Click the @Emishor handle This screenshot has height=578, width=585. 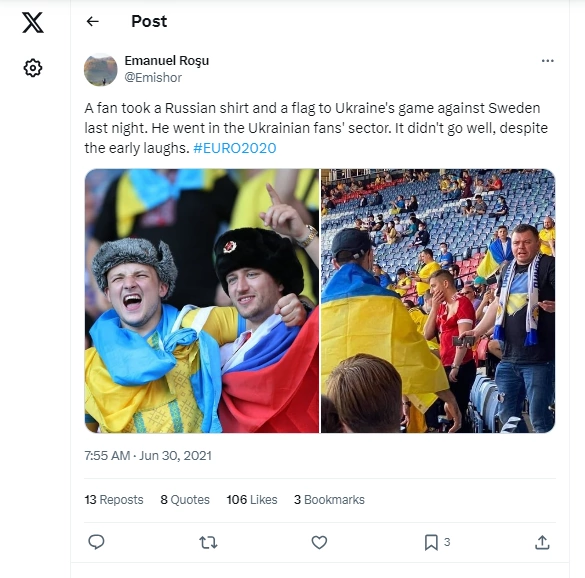(153, 77)
